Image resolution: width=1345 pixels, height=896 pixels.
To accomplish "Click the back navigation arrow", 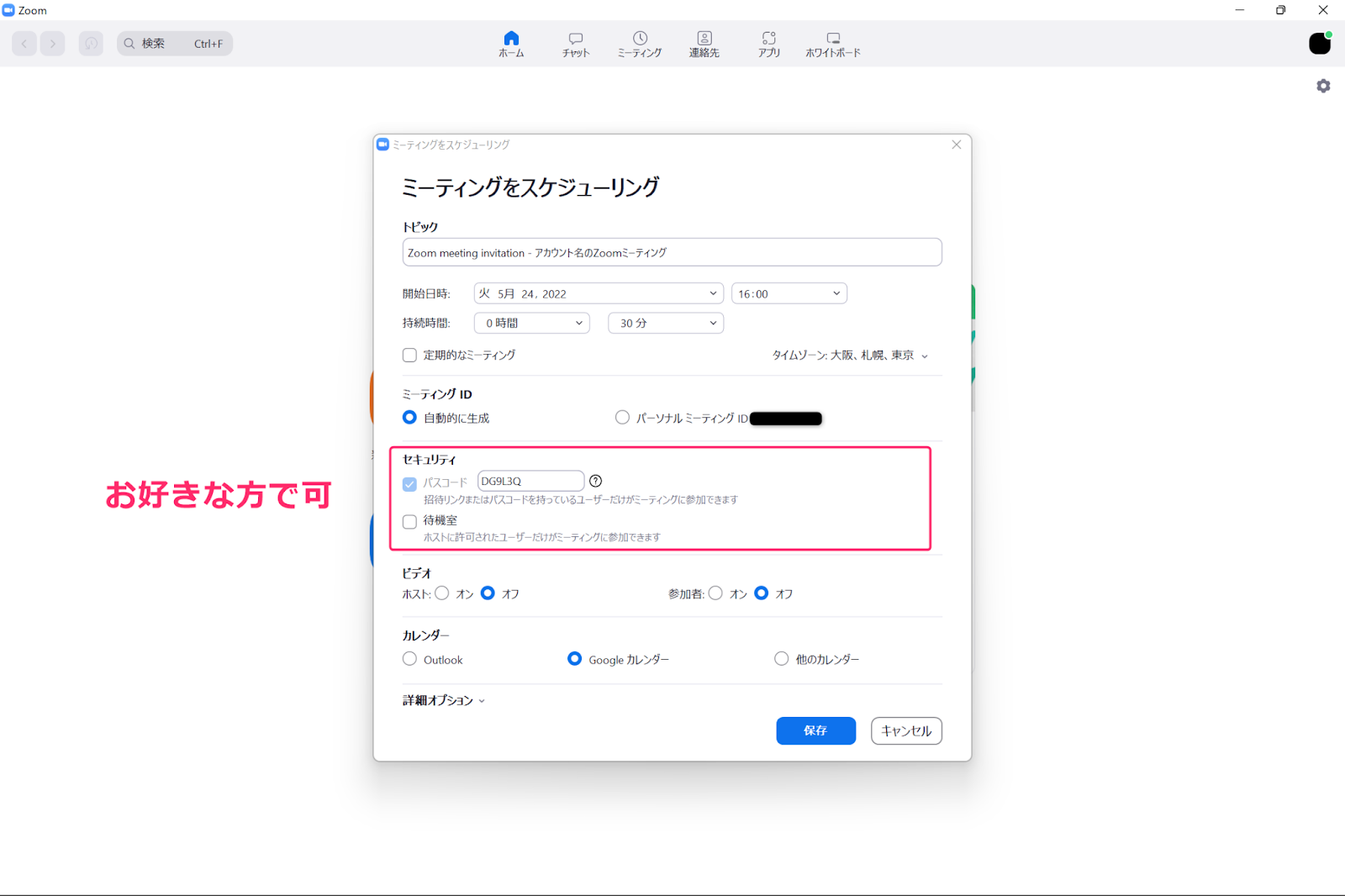I will 24,44.
